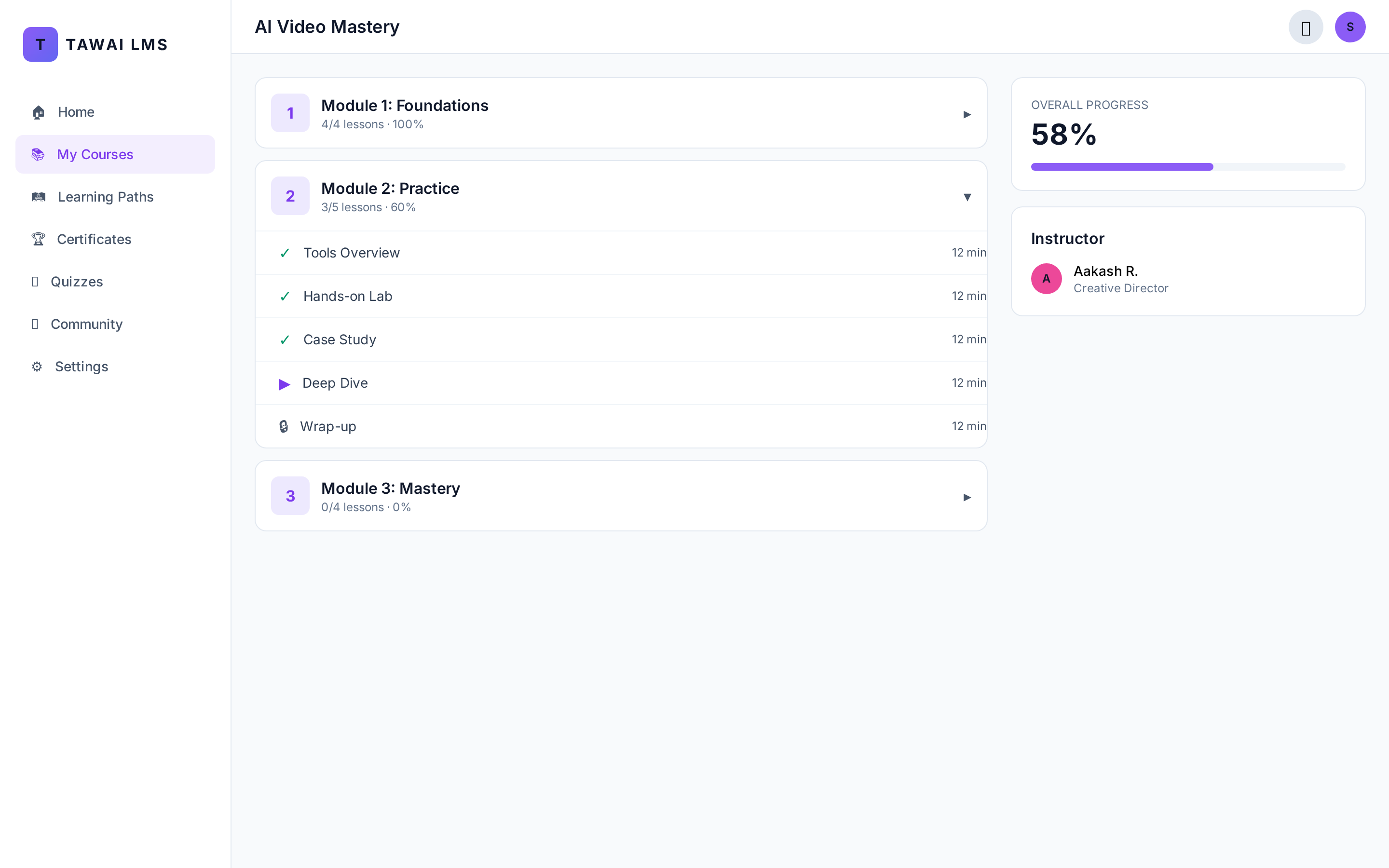Viewport: 1389px width, 868px height.
Task: Start the Deep Dive lesson
Action: pos(621,383)
